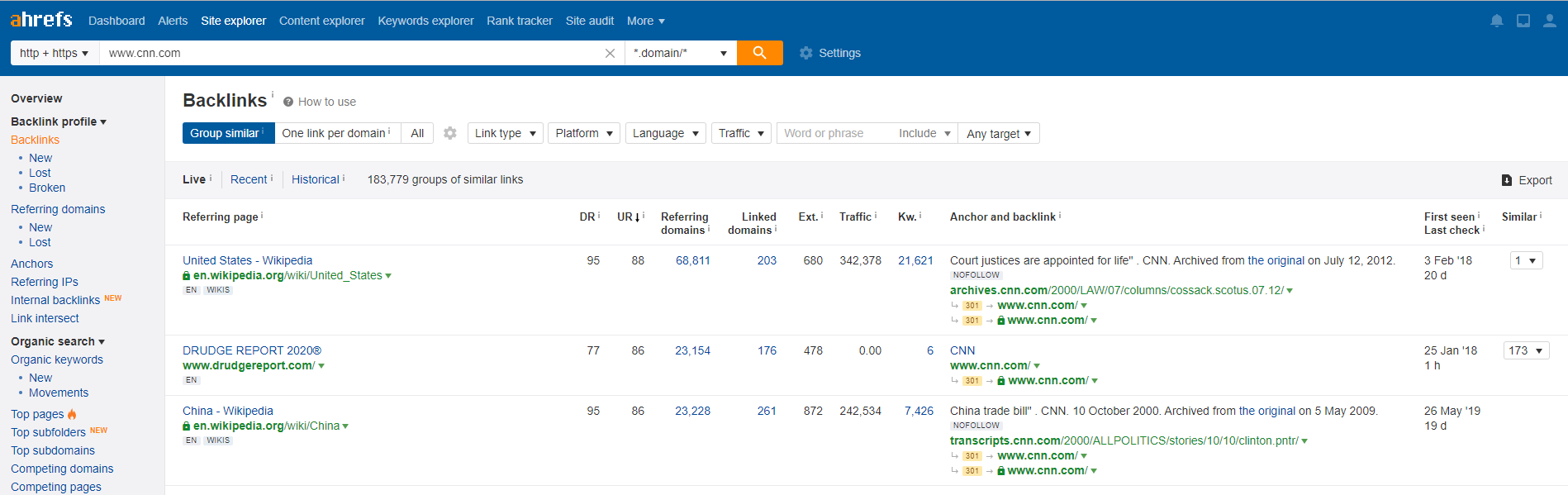Open the Language filter dropdown
Viewport: 1568px width, 495px height.
665,133
